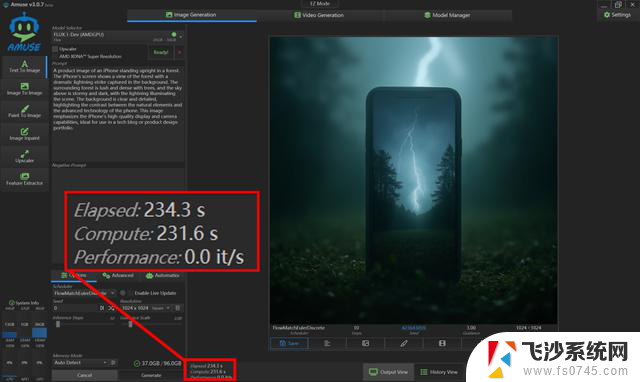Switch to Image Inpaint mode
Viewport: 640px width, 382px height.
pos(24,134)
